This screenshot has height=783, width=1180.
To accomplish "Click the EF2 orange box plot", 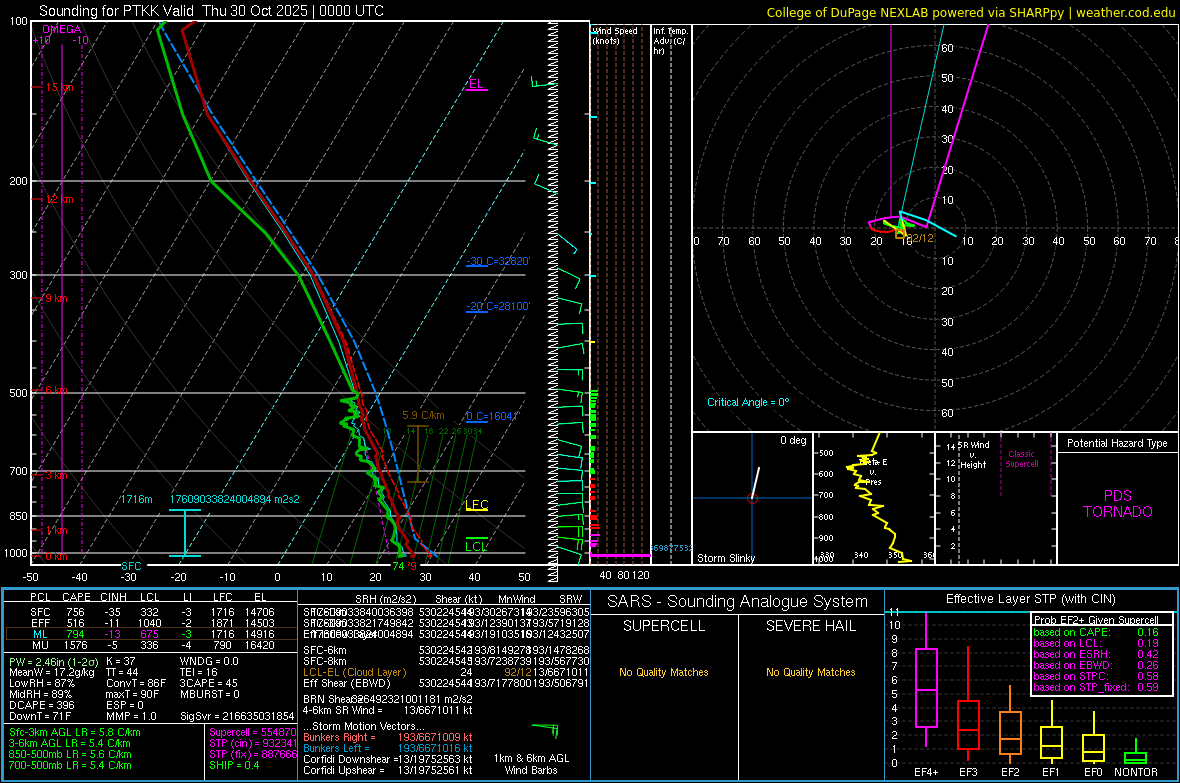I will [1010, 733].
